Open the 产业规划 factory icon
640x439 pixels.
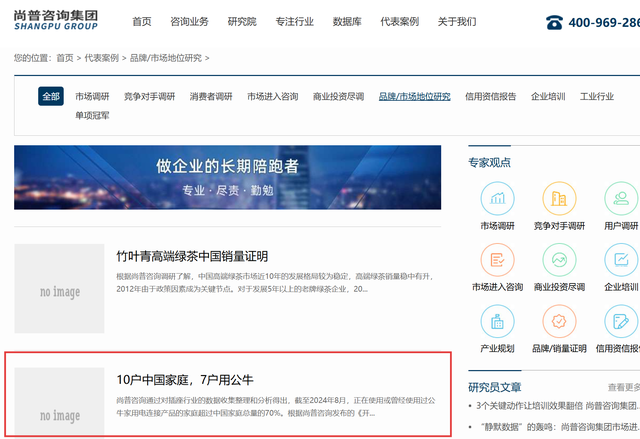(x=497, y=321)
